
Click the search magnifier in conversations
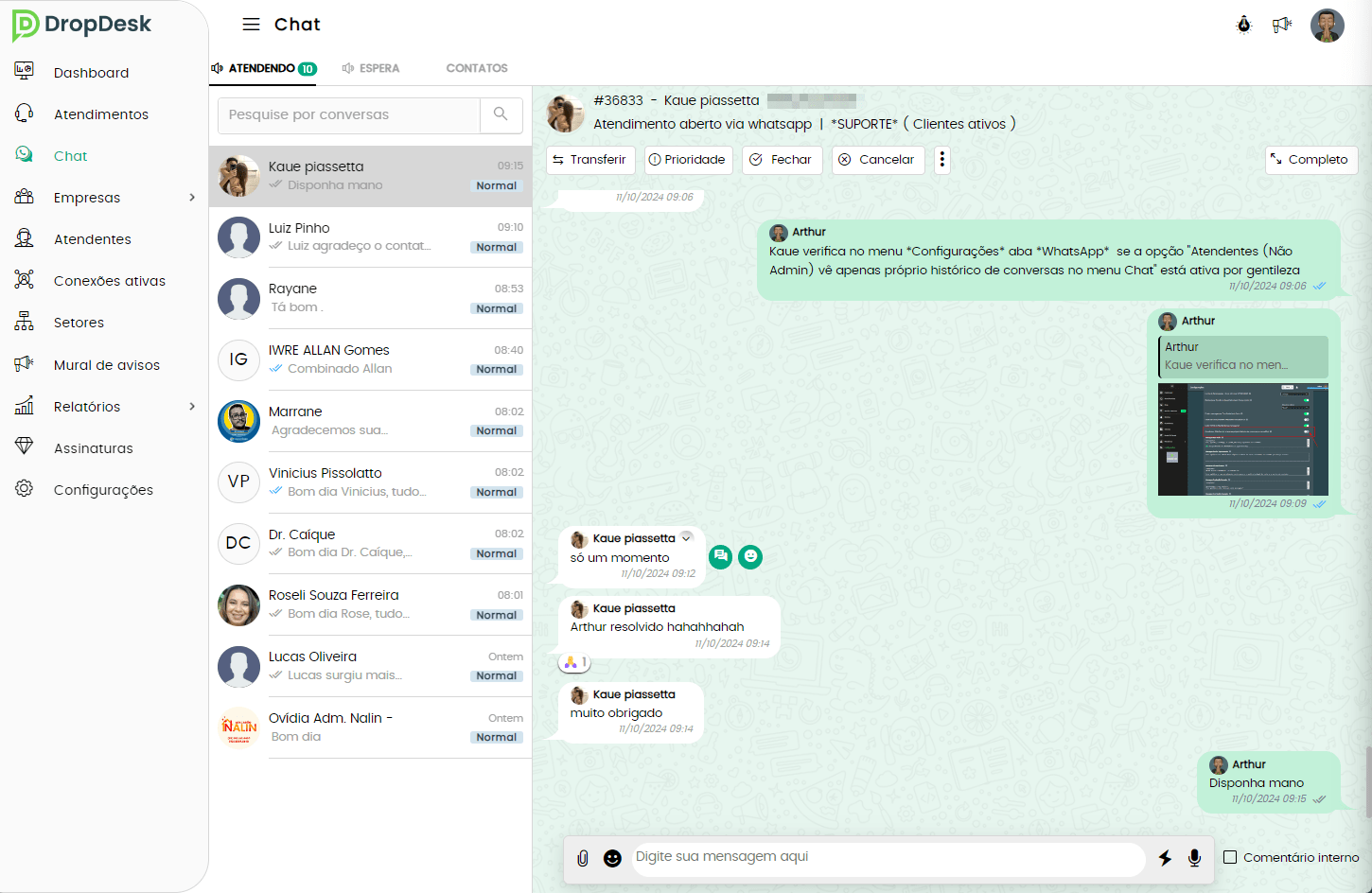coord(501,114)
